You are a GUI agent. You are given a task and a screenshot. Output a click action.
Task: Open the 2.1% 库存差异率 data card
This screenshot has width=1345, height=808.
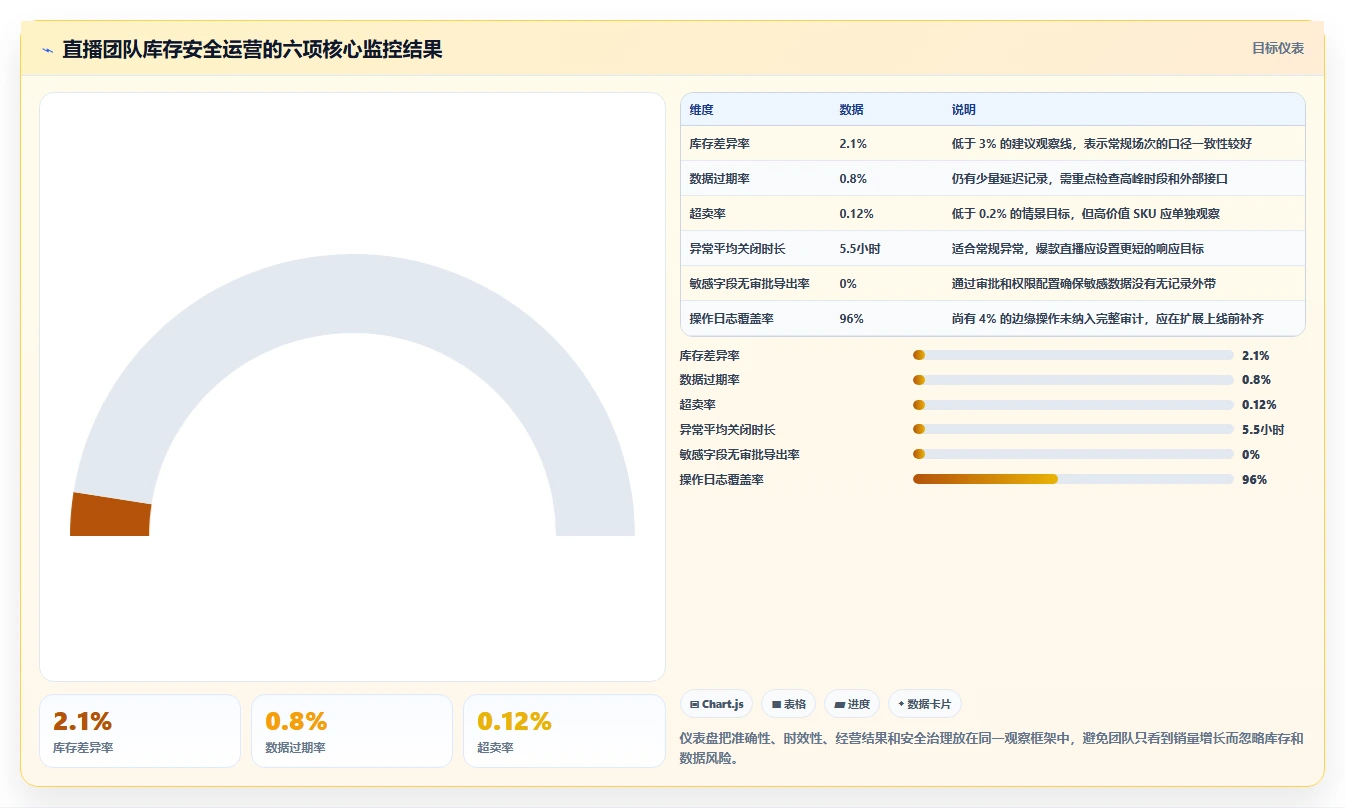click(140, 731)
